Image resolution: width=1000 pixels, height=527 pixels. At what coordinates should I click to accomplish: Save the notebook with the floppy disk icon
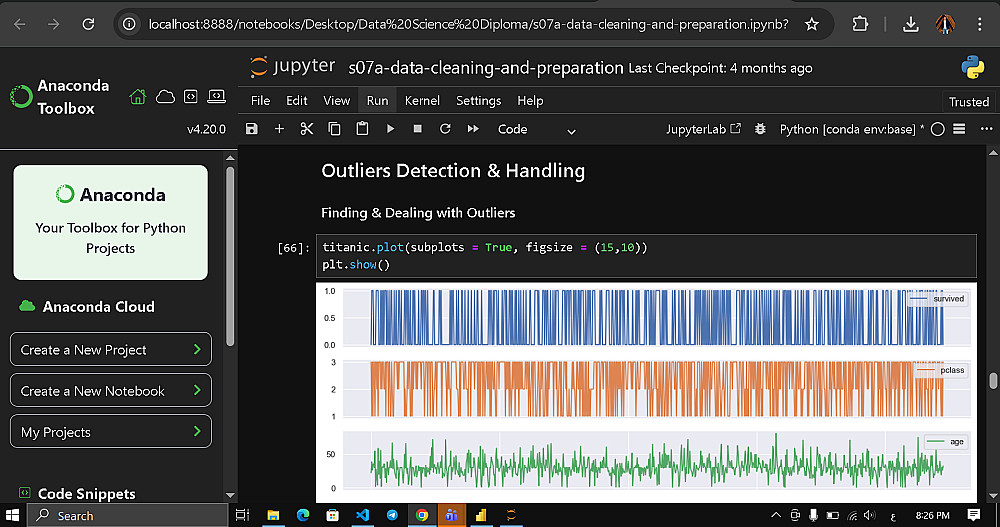[252, 129]
